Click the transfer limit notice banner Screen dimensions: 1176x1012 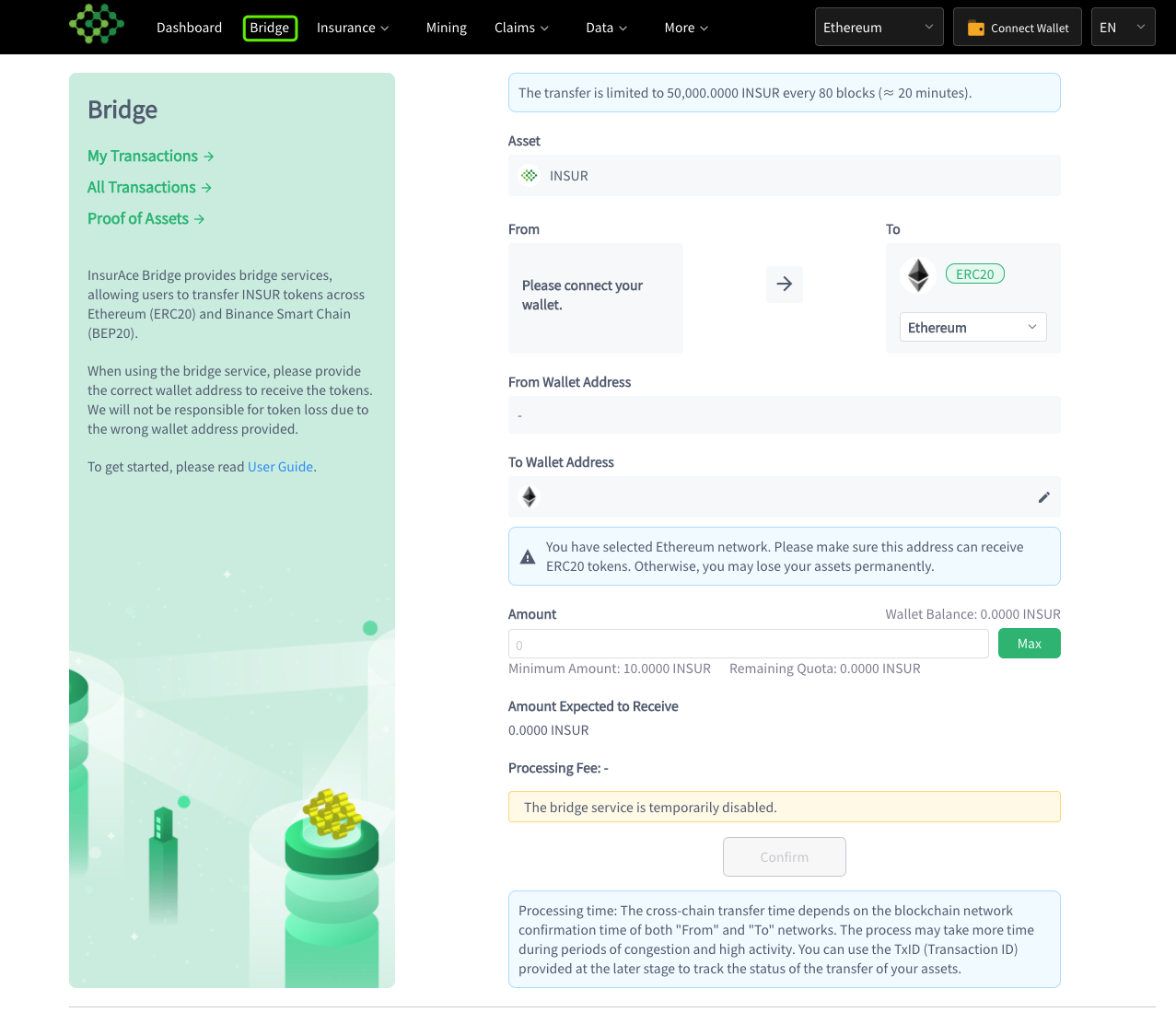pos(785,92)
